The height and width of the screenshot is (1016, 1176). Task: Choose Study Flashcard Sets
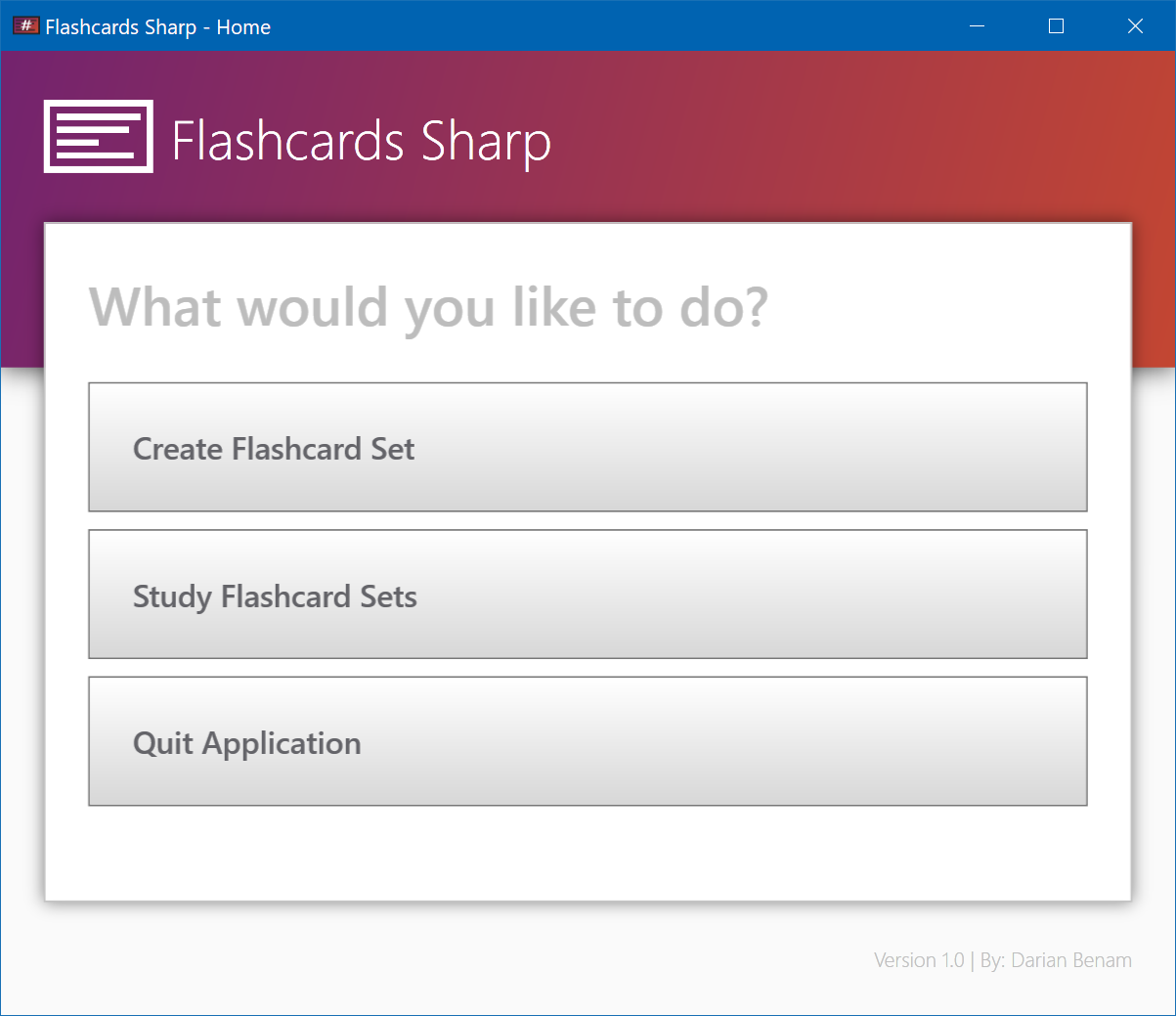point(588,595)
